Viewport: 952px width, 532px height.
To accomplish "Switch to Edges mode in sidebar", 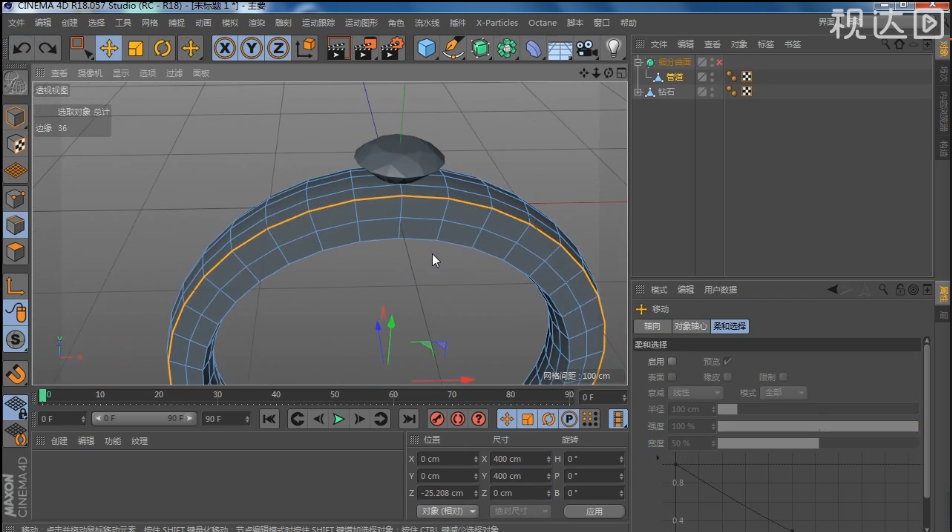I will click(x=15, y=225).
